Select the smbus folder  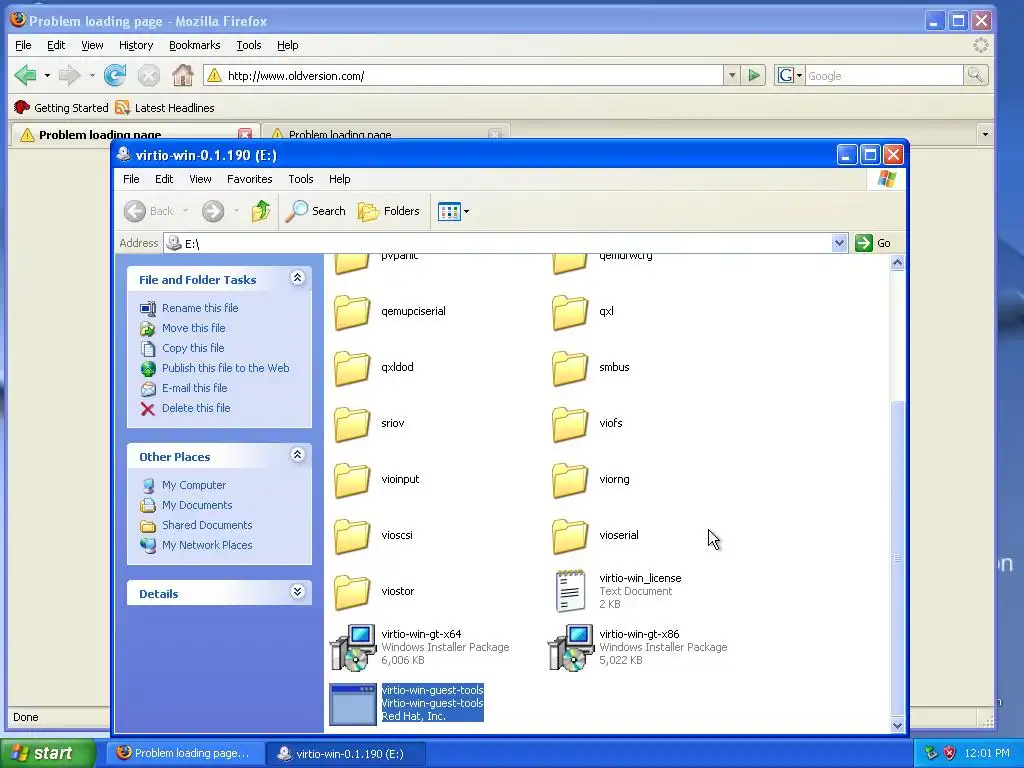coord(591,368)
